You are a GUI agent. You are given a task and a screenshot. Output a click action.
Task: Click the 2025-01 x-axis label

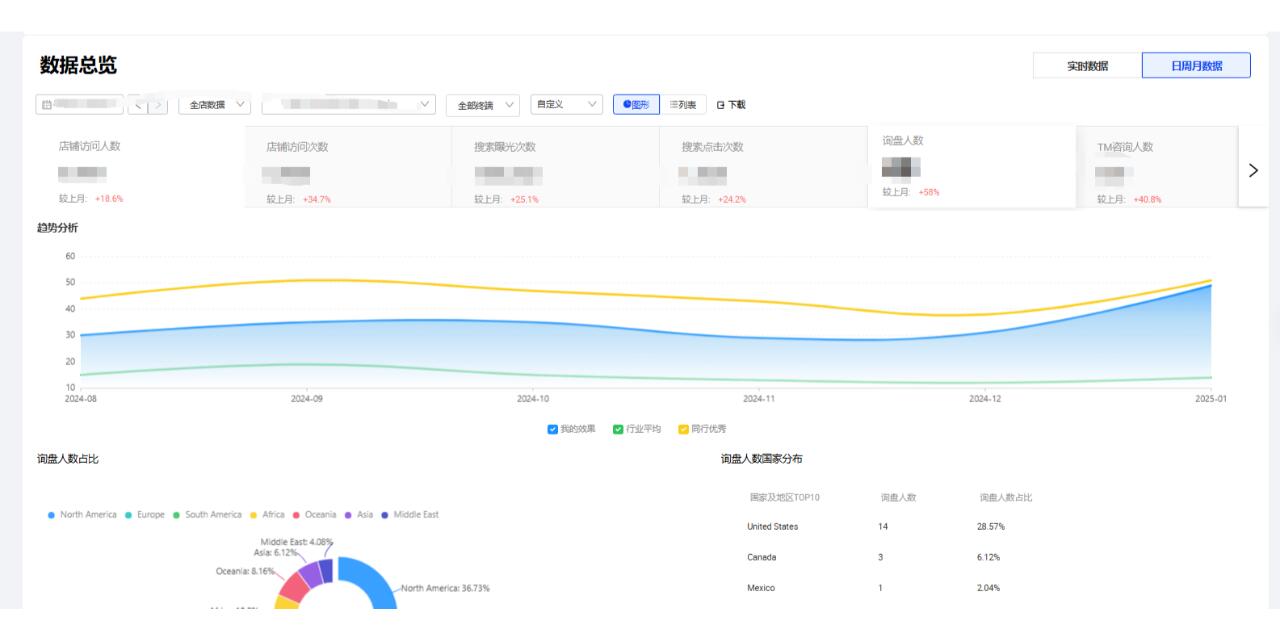pyautogui.click(x=1211, y=398)
